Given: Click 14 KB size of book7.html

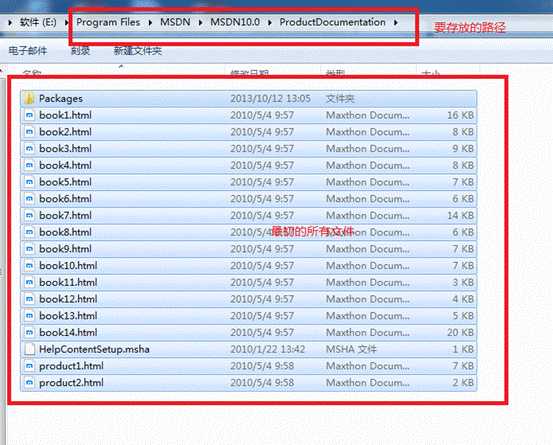Looking at the screenshot, I should tap(461, 215).
